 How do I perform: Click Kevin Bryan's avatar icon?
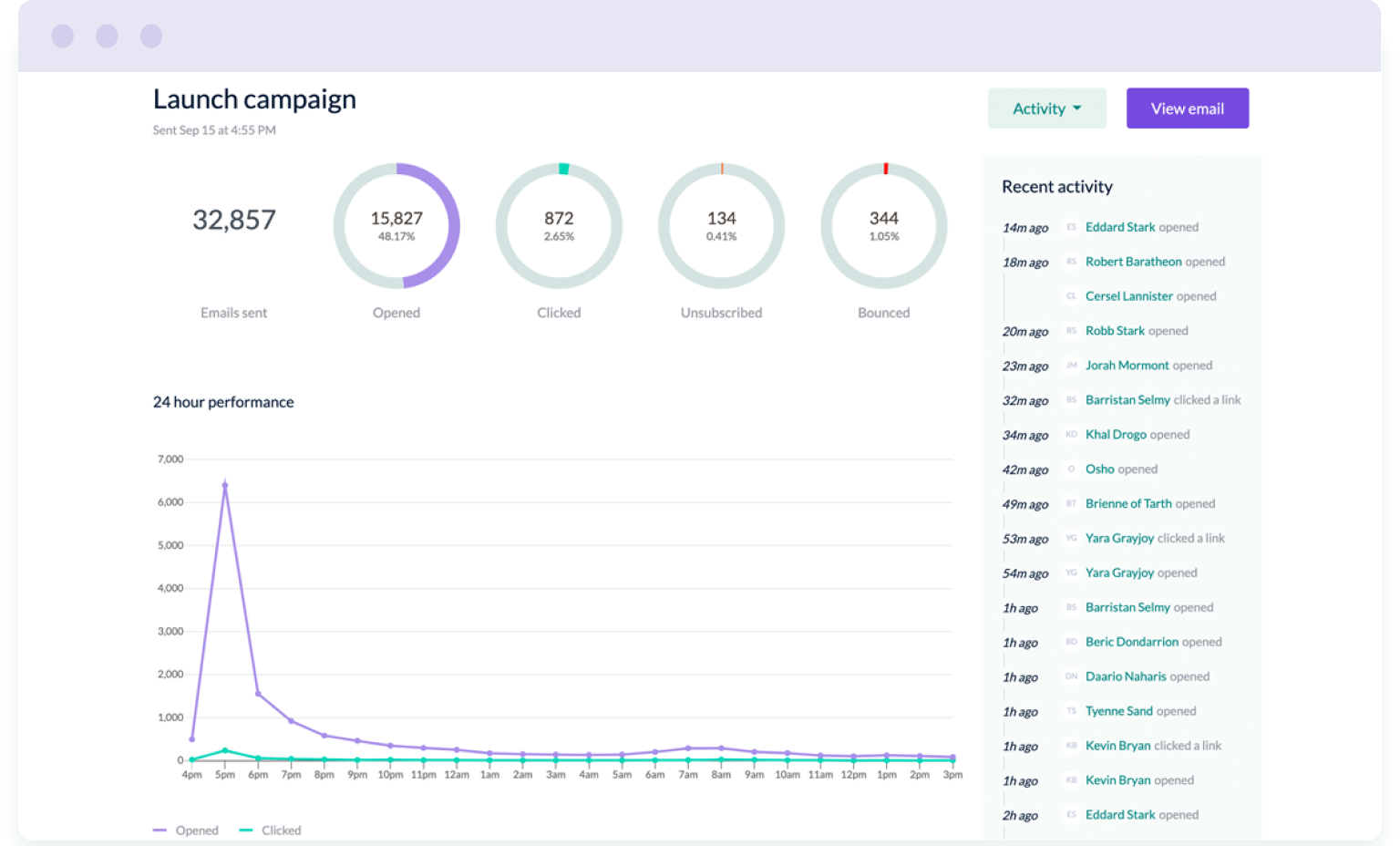tap(1071, 746)
